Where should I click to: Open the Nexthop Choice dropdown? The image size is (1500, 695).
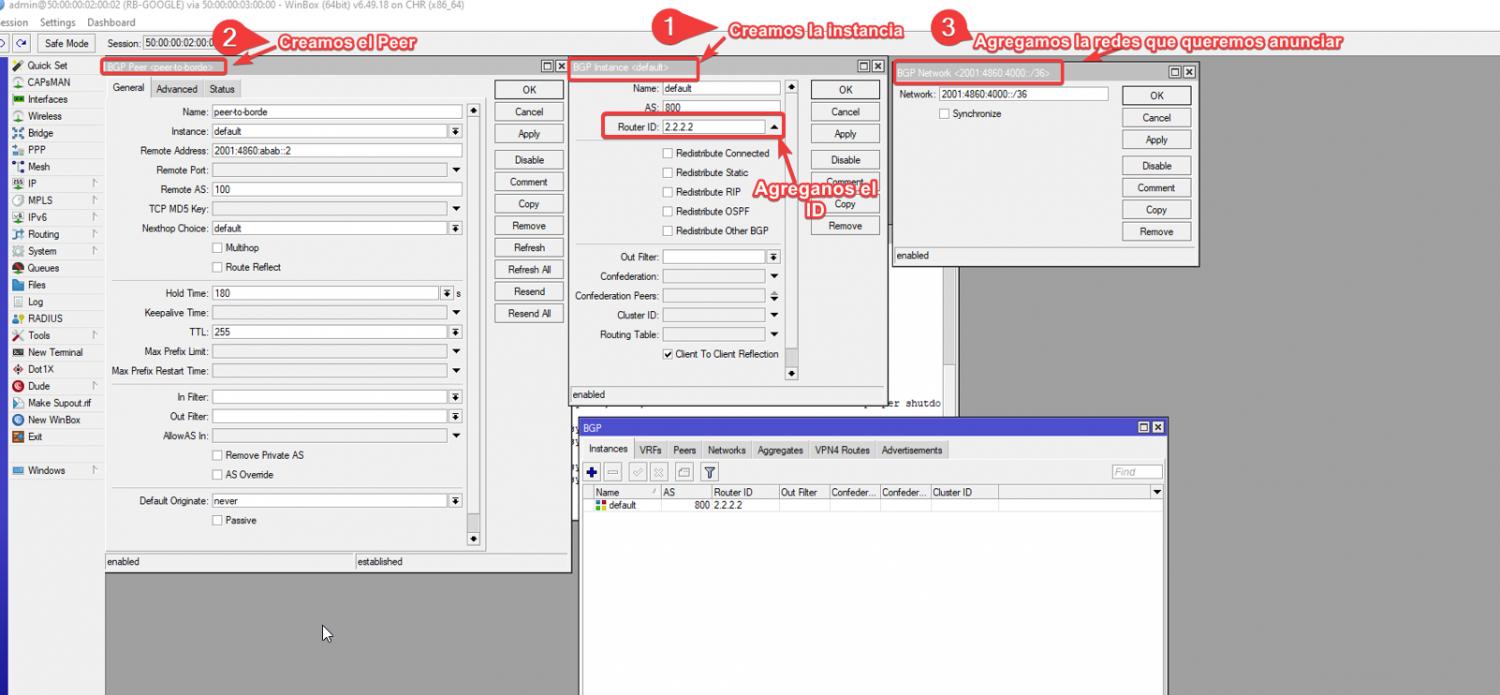click(455, 229)
